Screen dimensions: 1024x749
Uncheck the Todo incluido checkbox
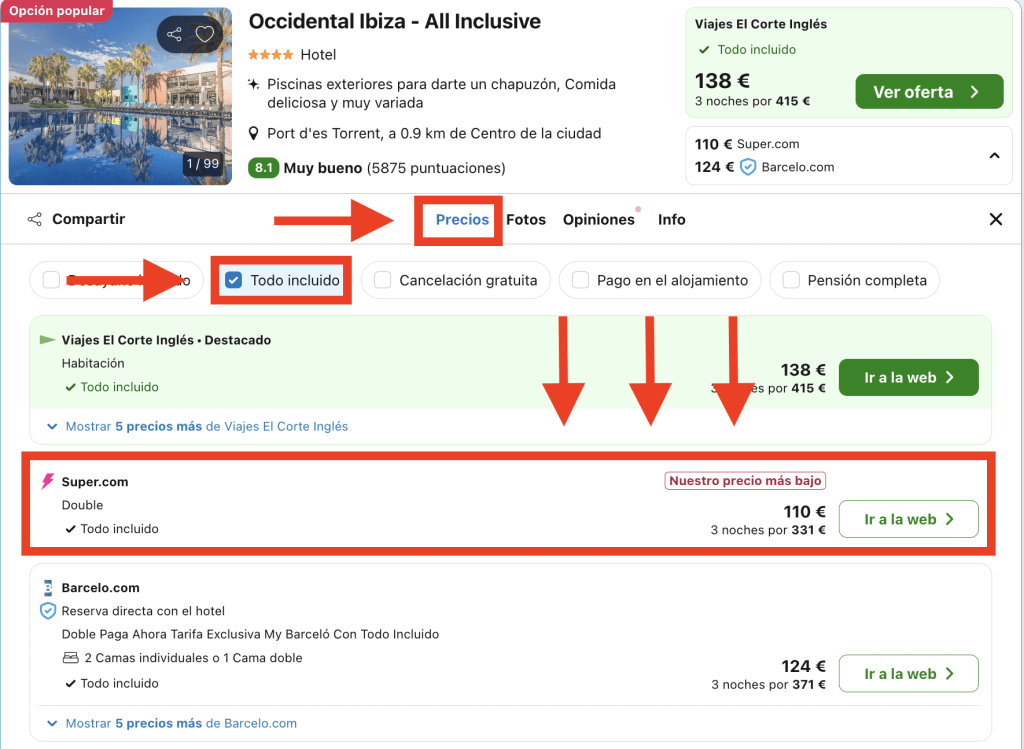pos(233,281)
